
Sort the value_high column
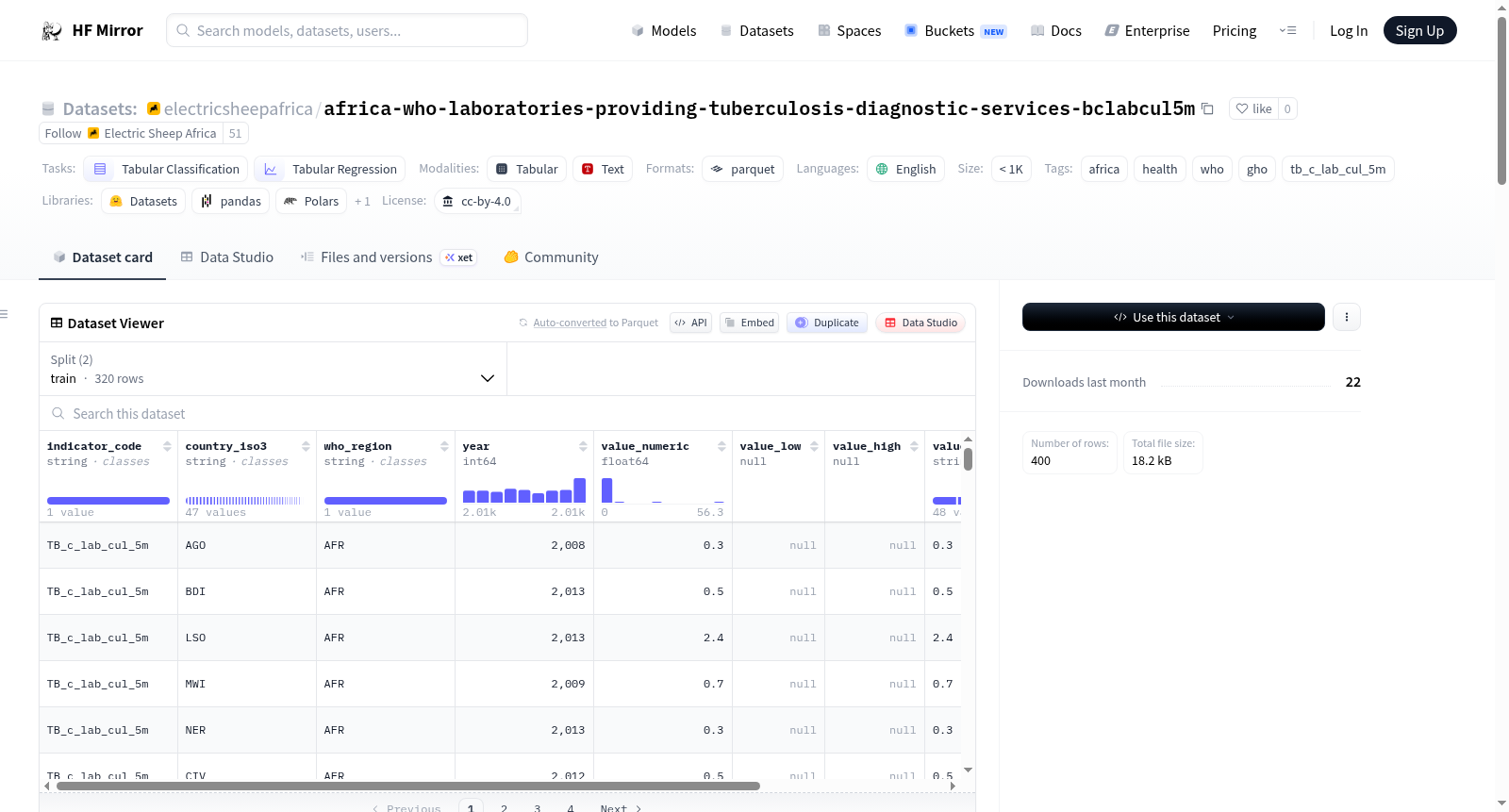(x=914, y=446)
